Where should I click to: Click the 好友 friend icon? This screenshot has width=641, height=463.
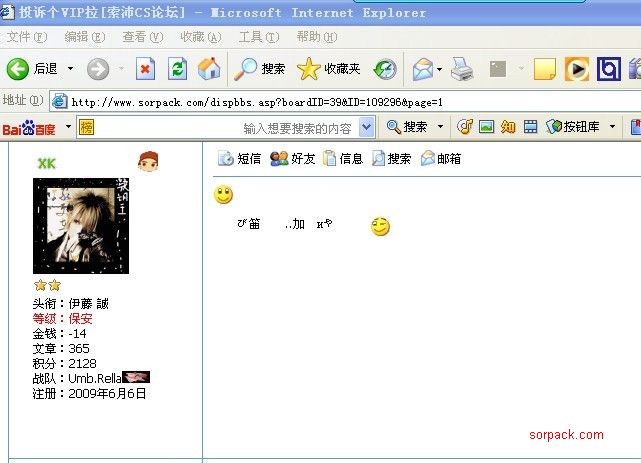(x=293, y=158)
